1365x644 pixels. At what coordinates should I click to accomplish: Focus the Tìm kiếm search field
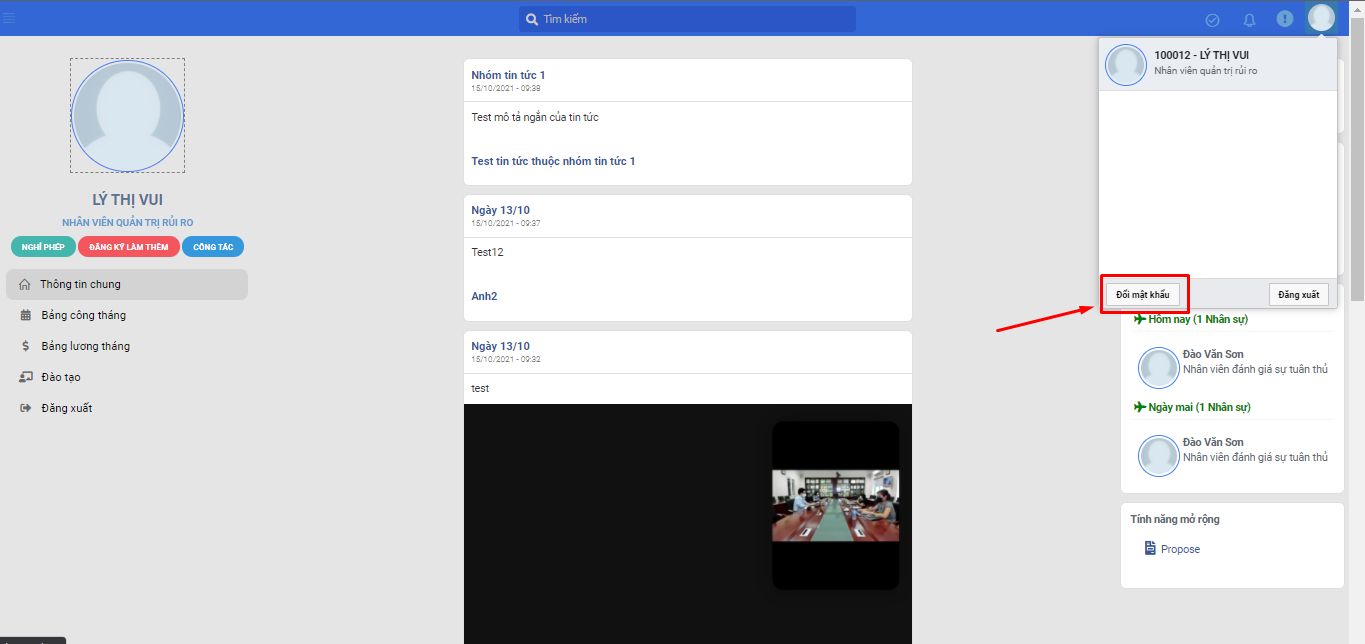pyautogui.click(x=687, y=19)
